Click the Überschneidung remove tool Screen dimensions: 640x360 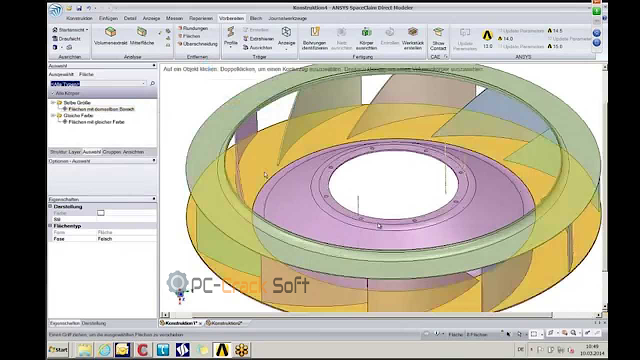click(x=198, y=44)
